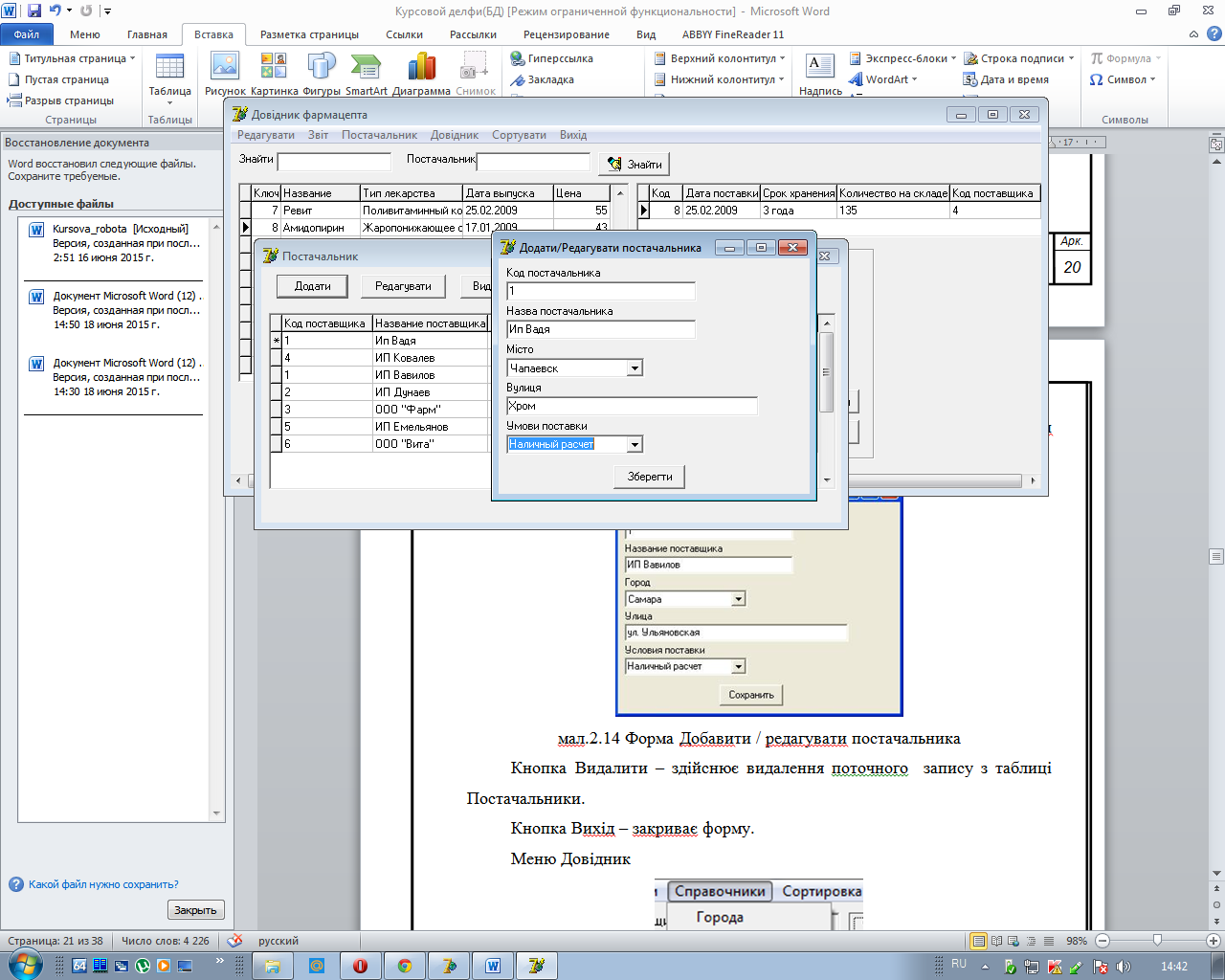Click Зберегти button in supplier dialog
The image size is (1225, 980).
(650, 477)
